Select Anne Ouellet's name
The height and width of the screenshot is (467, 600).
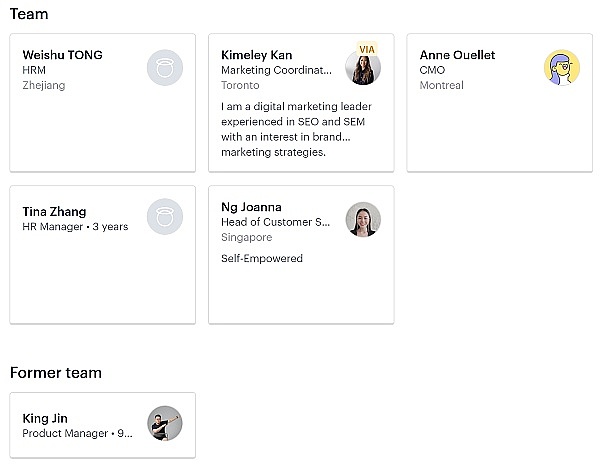tap(457, 55)
